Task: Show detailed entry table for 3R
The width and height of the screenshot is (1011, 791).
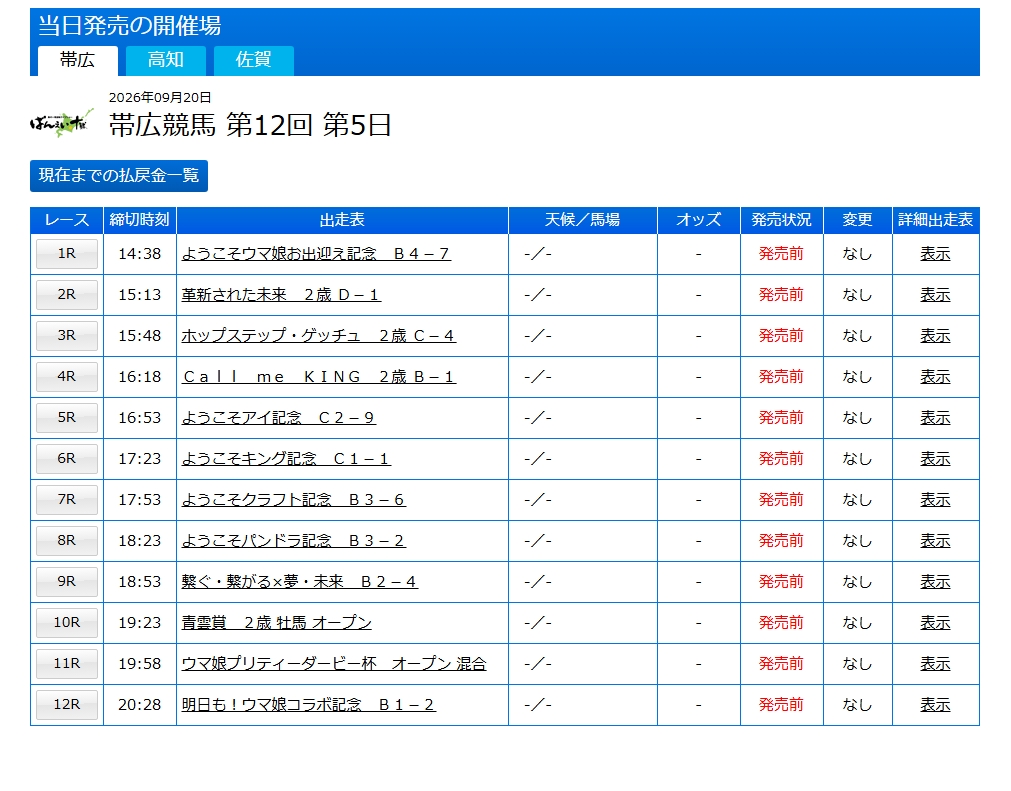Action: pyautogui.click(x=935, y=336)
